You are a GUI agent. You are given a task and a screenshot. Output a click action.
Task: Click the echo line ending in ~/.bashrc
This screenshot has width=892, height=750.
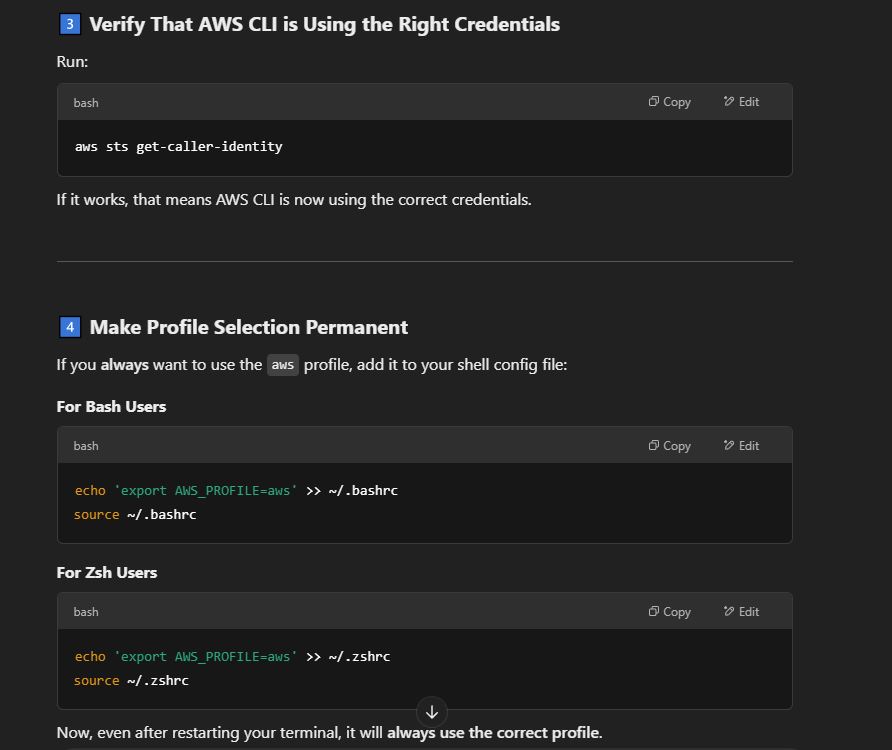point(236,491)
